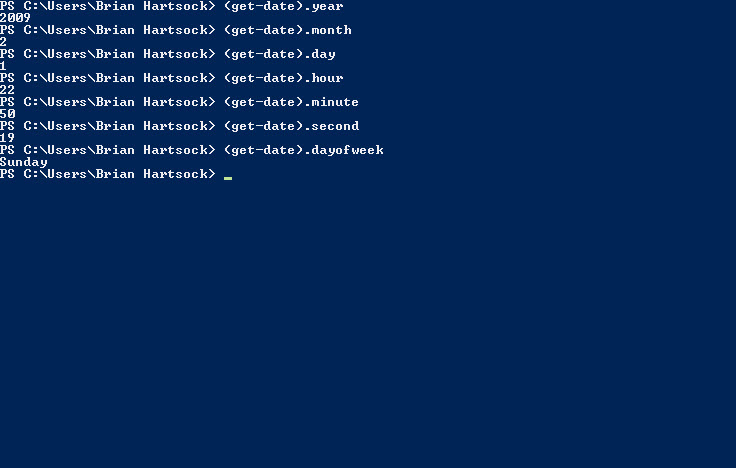Click the second output value 19
This screenshot has width=736, height=468.
click(8, 138)
